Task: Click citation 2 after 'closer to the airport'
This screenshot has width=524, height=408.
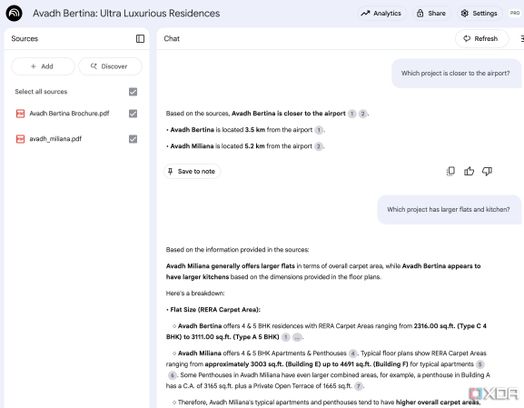Action: pyautogui.click(x=363, y=114)
